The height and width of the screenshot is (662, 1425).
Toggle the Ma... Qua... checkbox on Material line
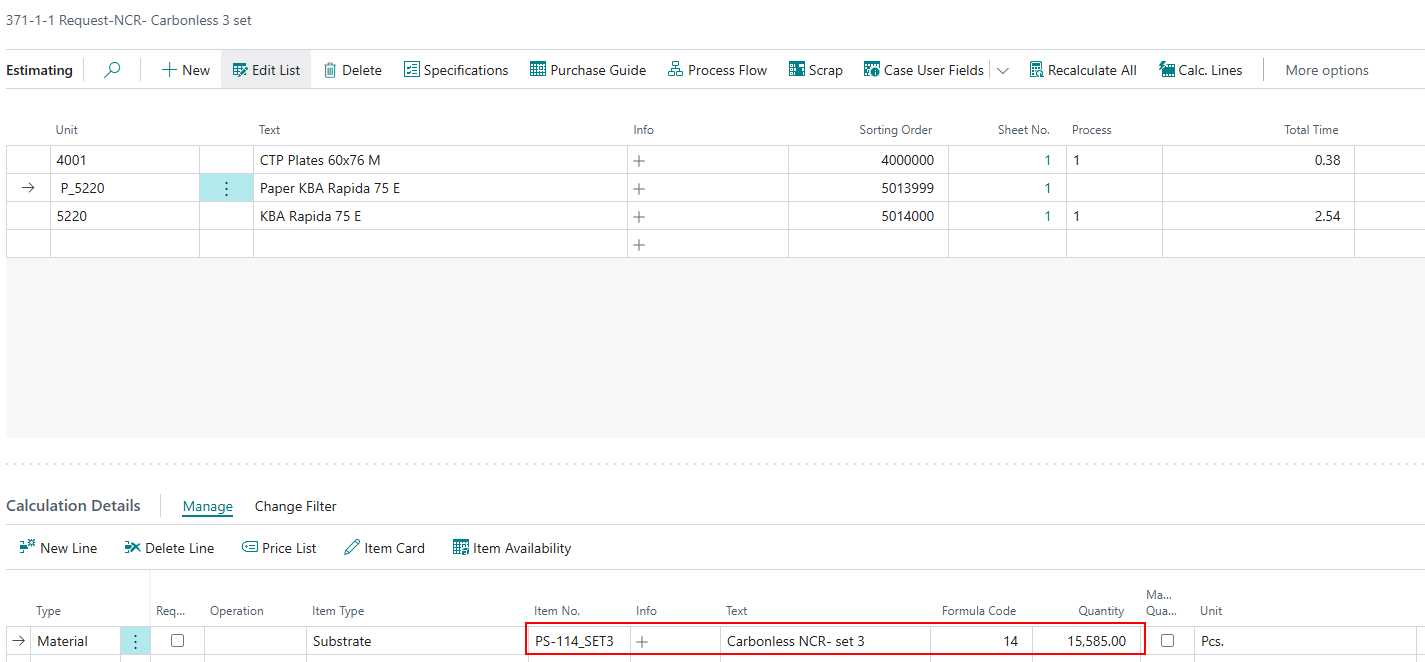coord(1167,640)
